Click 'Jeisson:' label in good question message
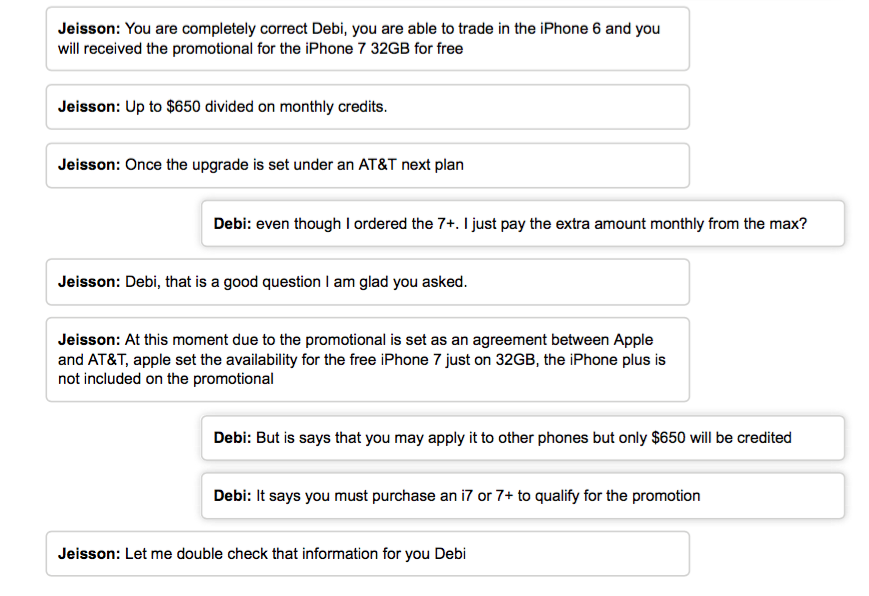The image size is (869, 596). (x=89, y=282)
